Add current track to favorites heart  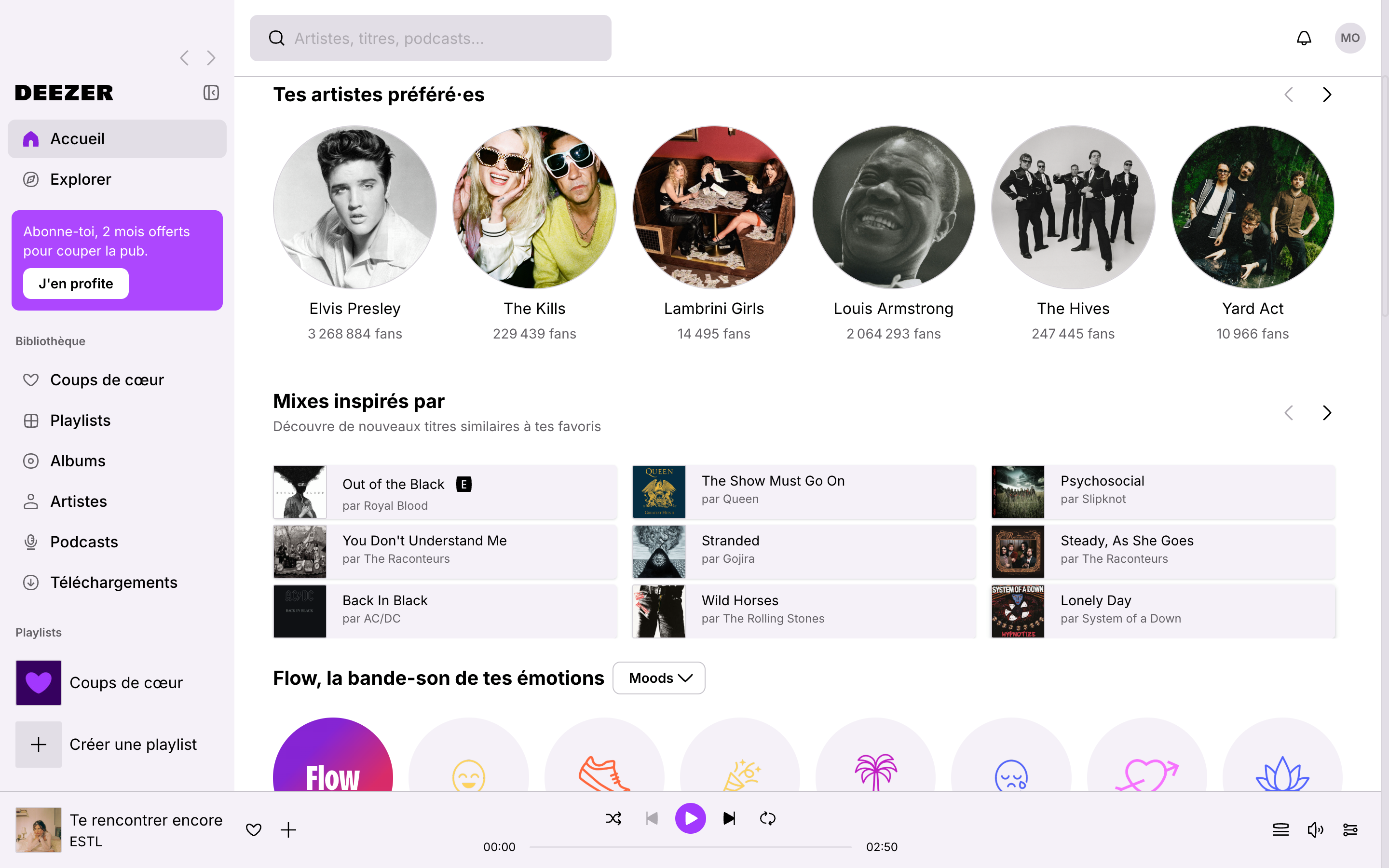254,829
